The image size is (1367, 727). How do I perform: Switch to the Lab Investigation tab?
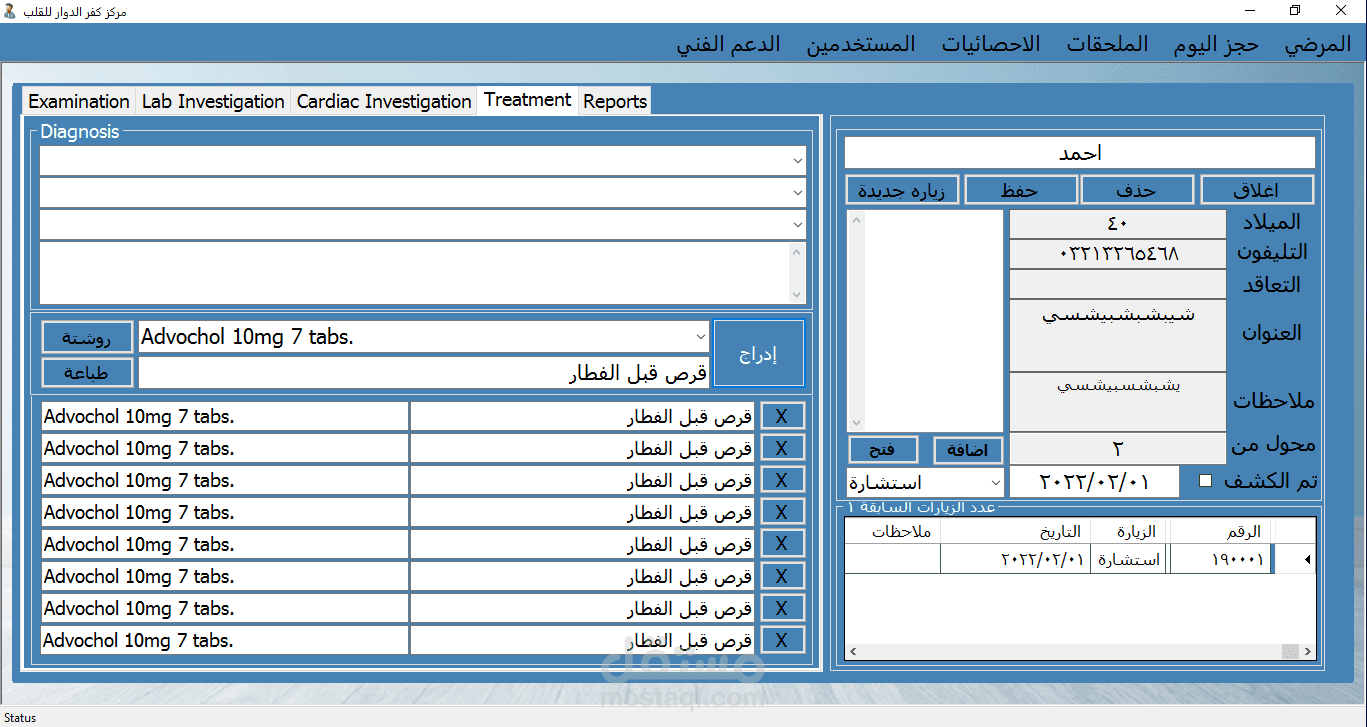click(213, 101)
